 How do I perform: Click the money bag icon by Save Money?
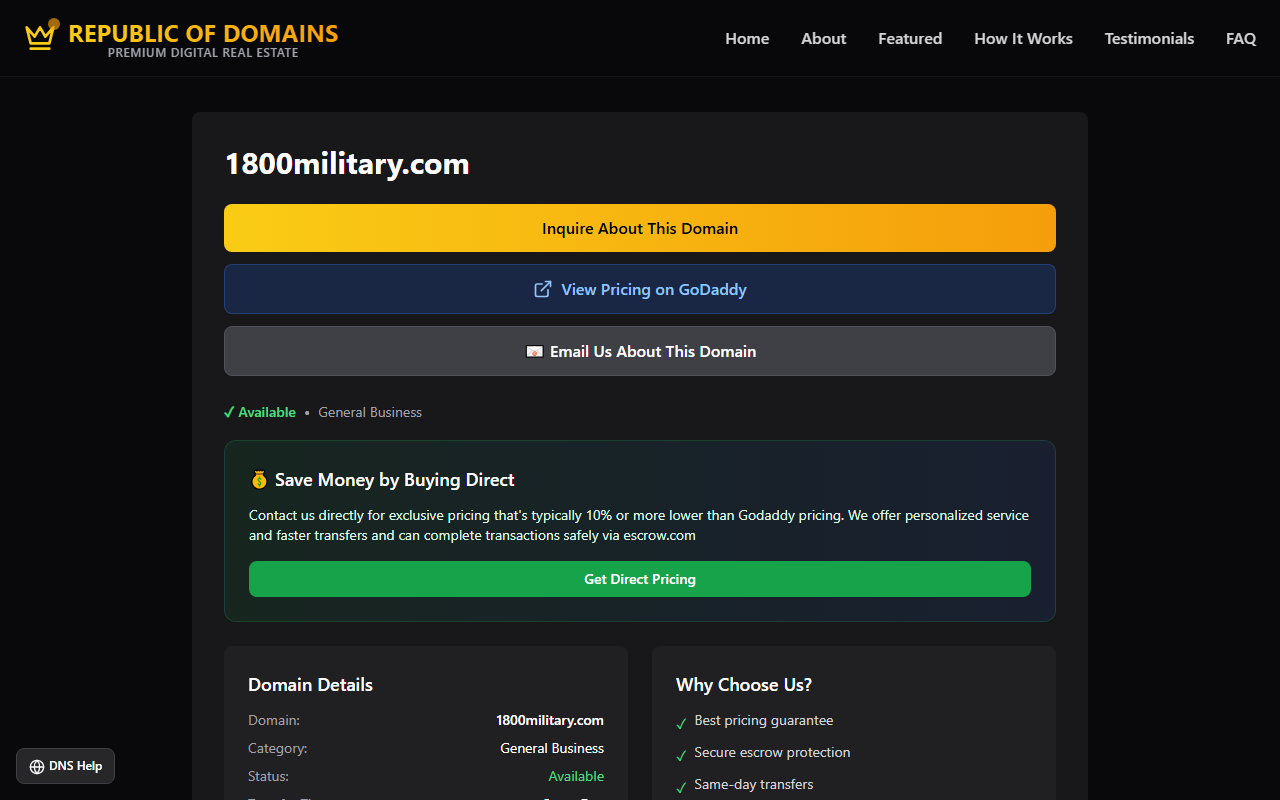pyautogui.click(x=259, y=480)
